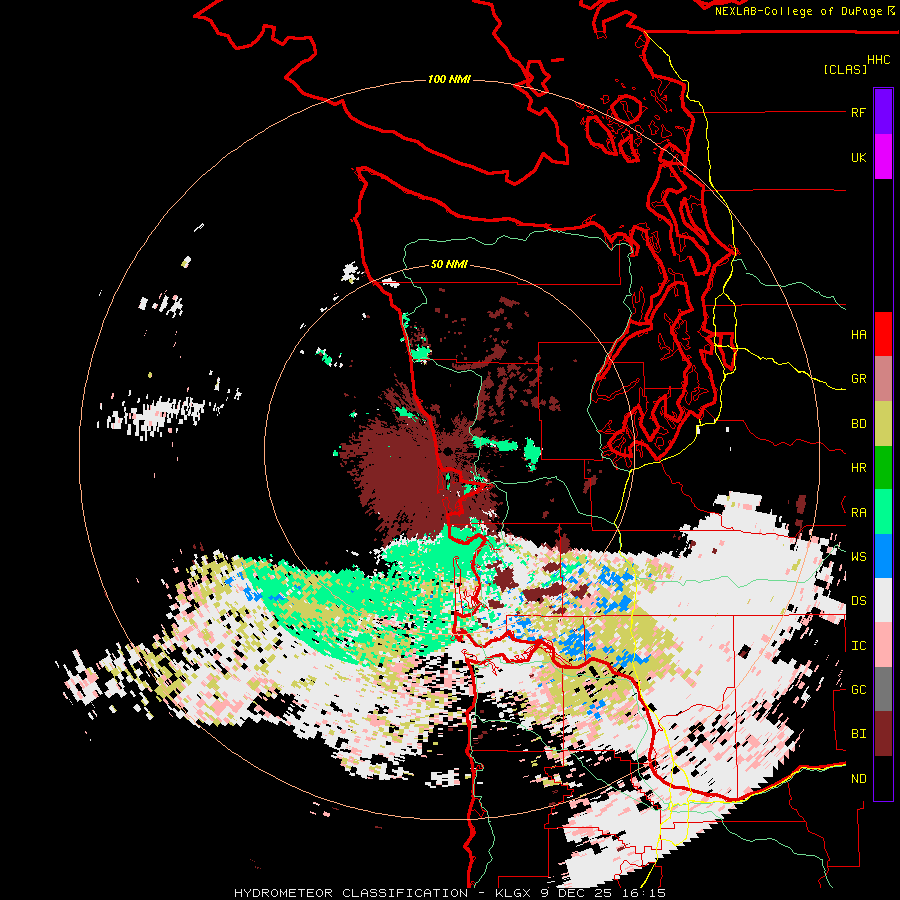
Task: Click the ND black legend swatch
Action: (883, 778)
